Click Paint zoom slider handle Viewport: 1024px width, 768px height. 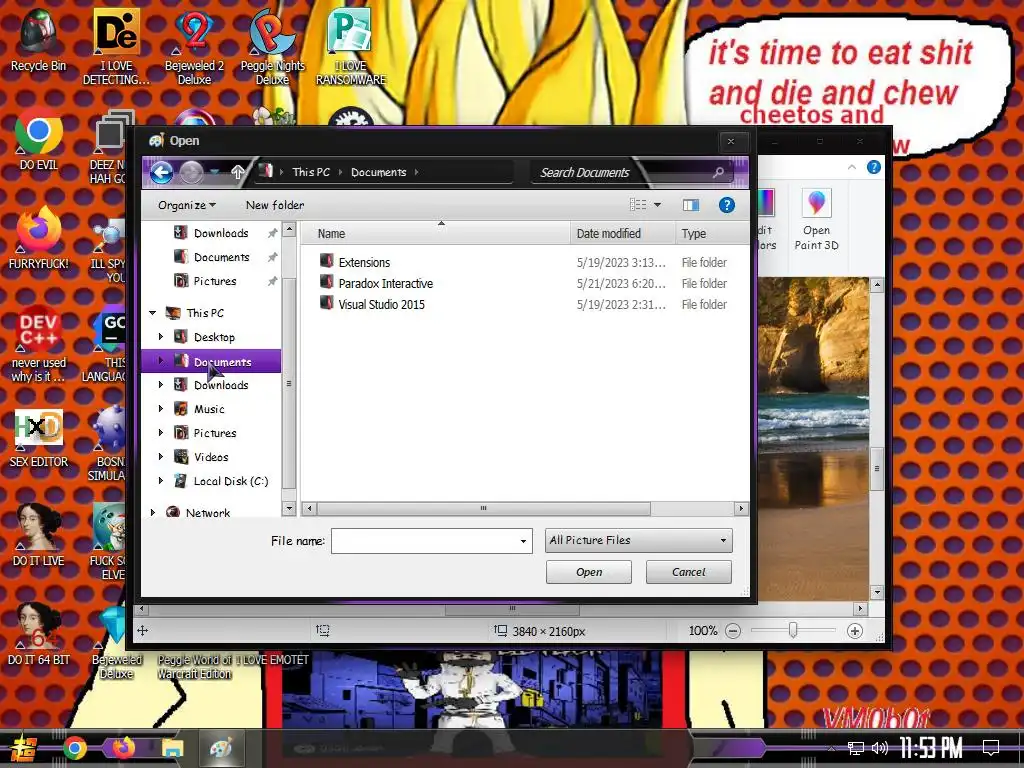pos(793,630)
